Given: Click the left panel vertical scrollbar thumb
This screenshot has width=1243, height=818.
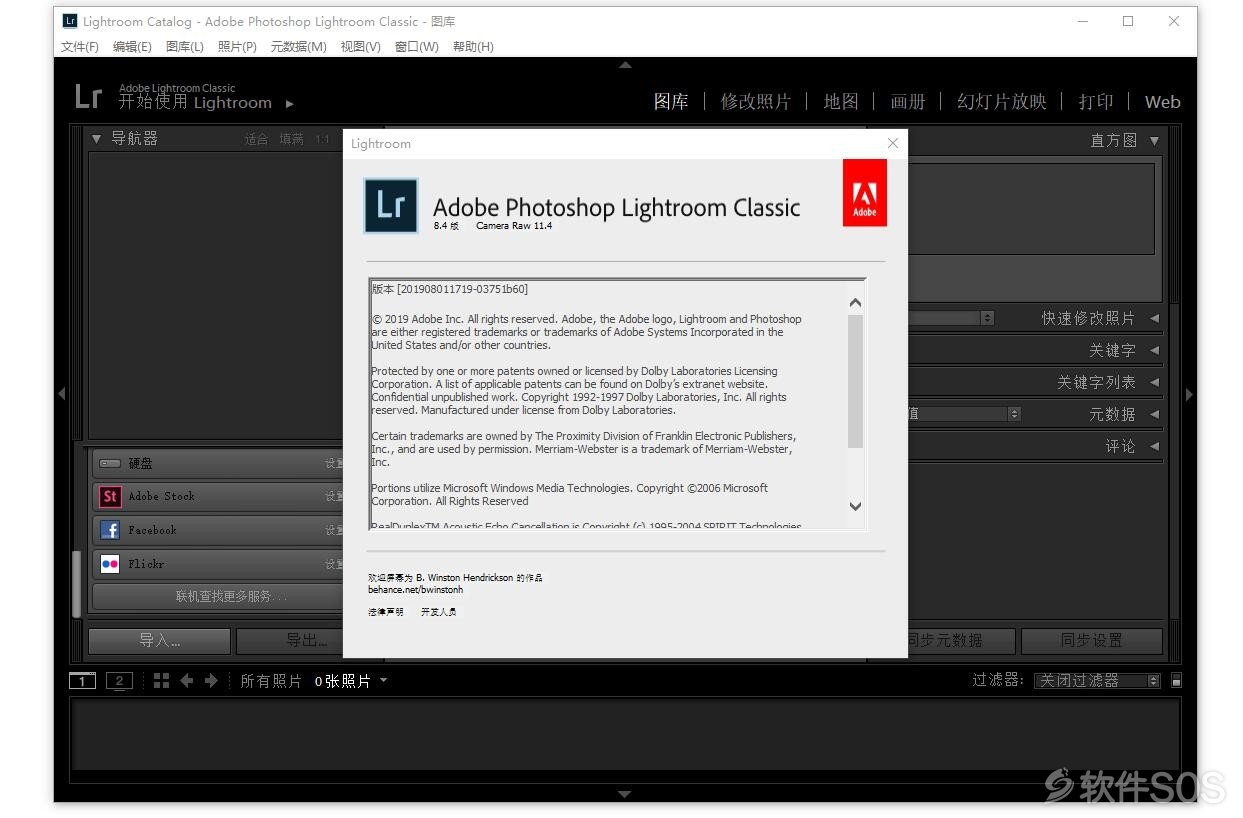Looking at the screenshot, I should [77, 584].
